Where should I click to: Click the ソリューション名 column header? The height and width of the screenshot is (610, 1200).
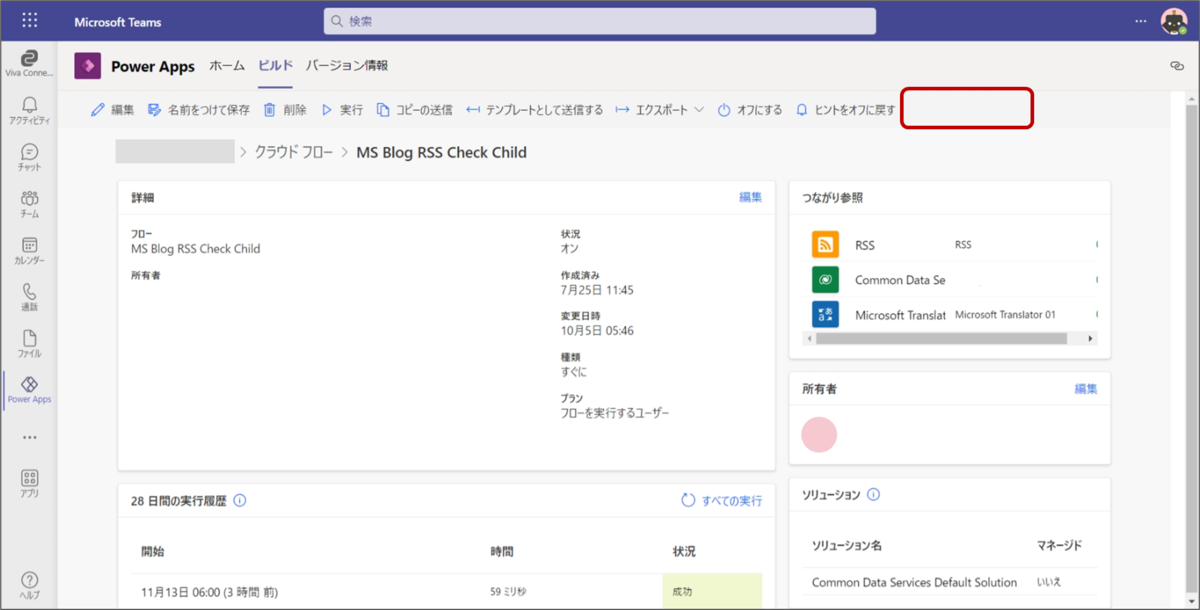846,546
